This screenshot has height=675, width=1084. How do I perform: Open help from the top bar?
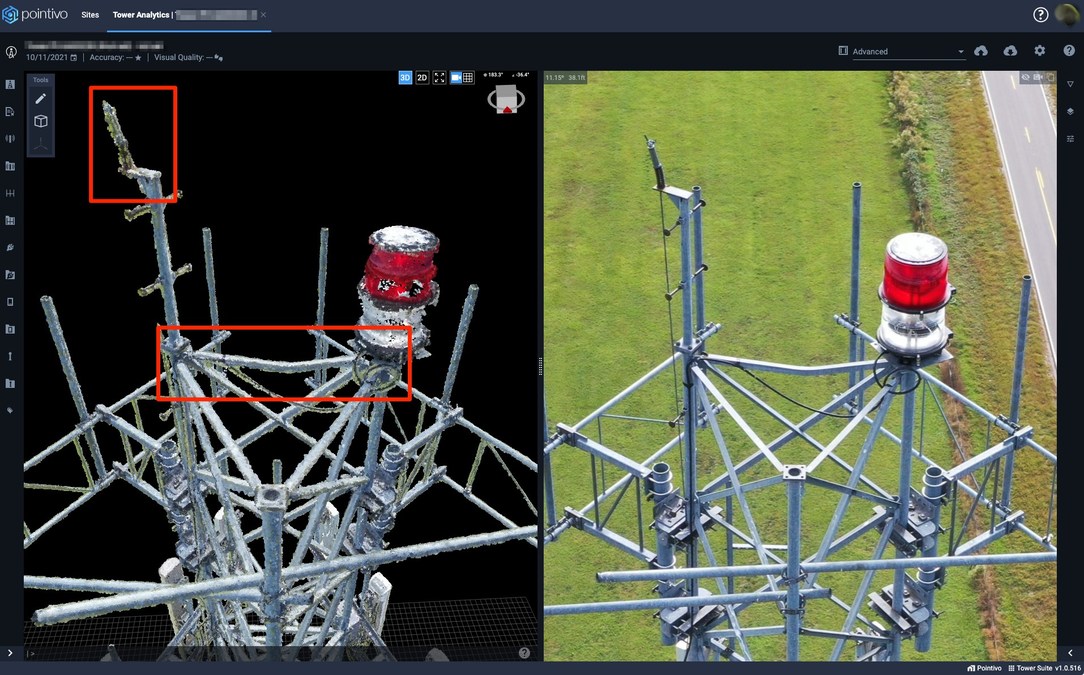(1040, 15)
